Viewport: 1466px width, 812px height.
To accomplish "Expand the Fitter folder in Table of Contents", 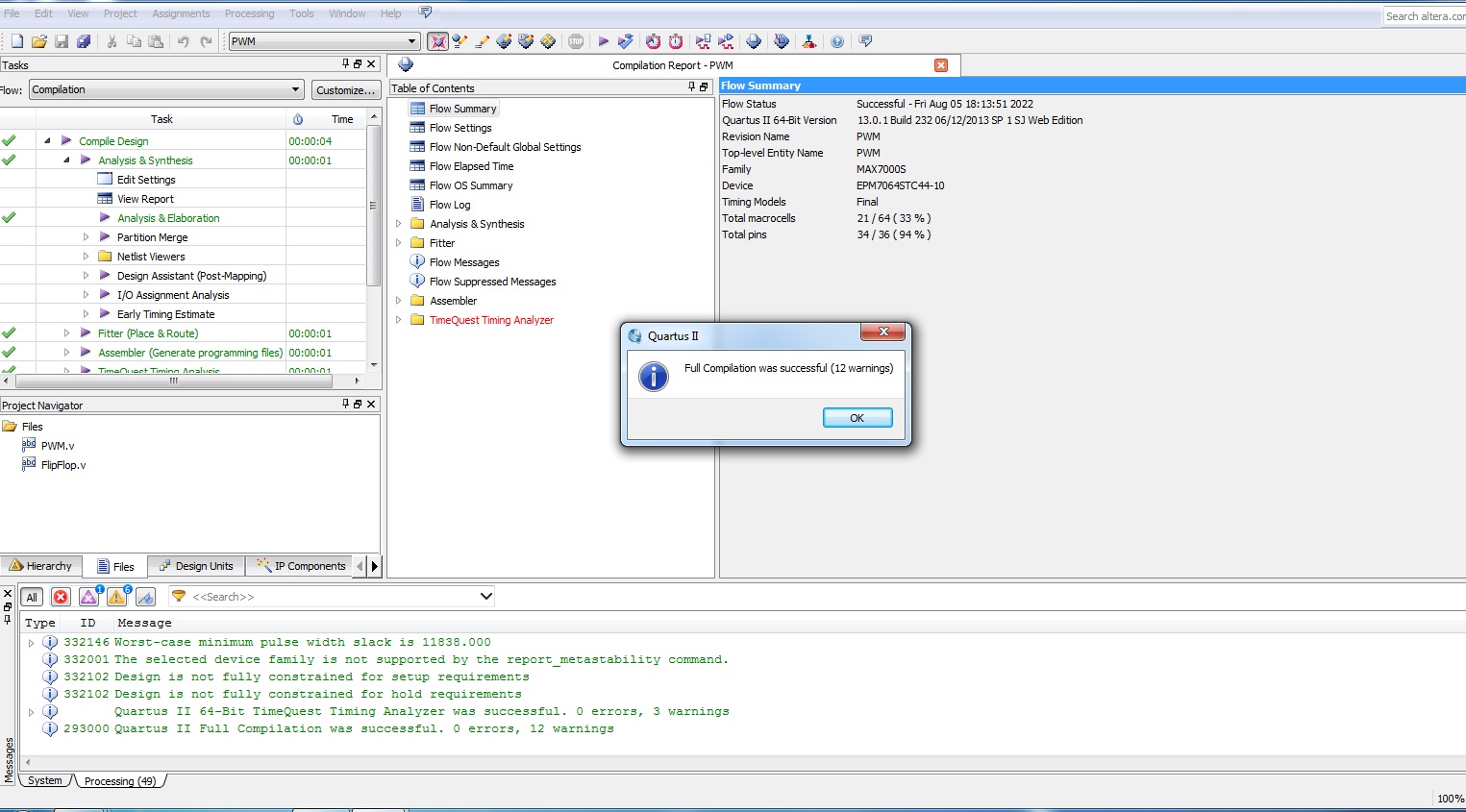I will [398, 243].
